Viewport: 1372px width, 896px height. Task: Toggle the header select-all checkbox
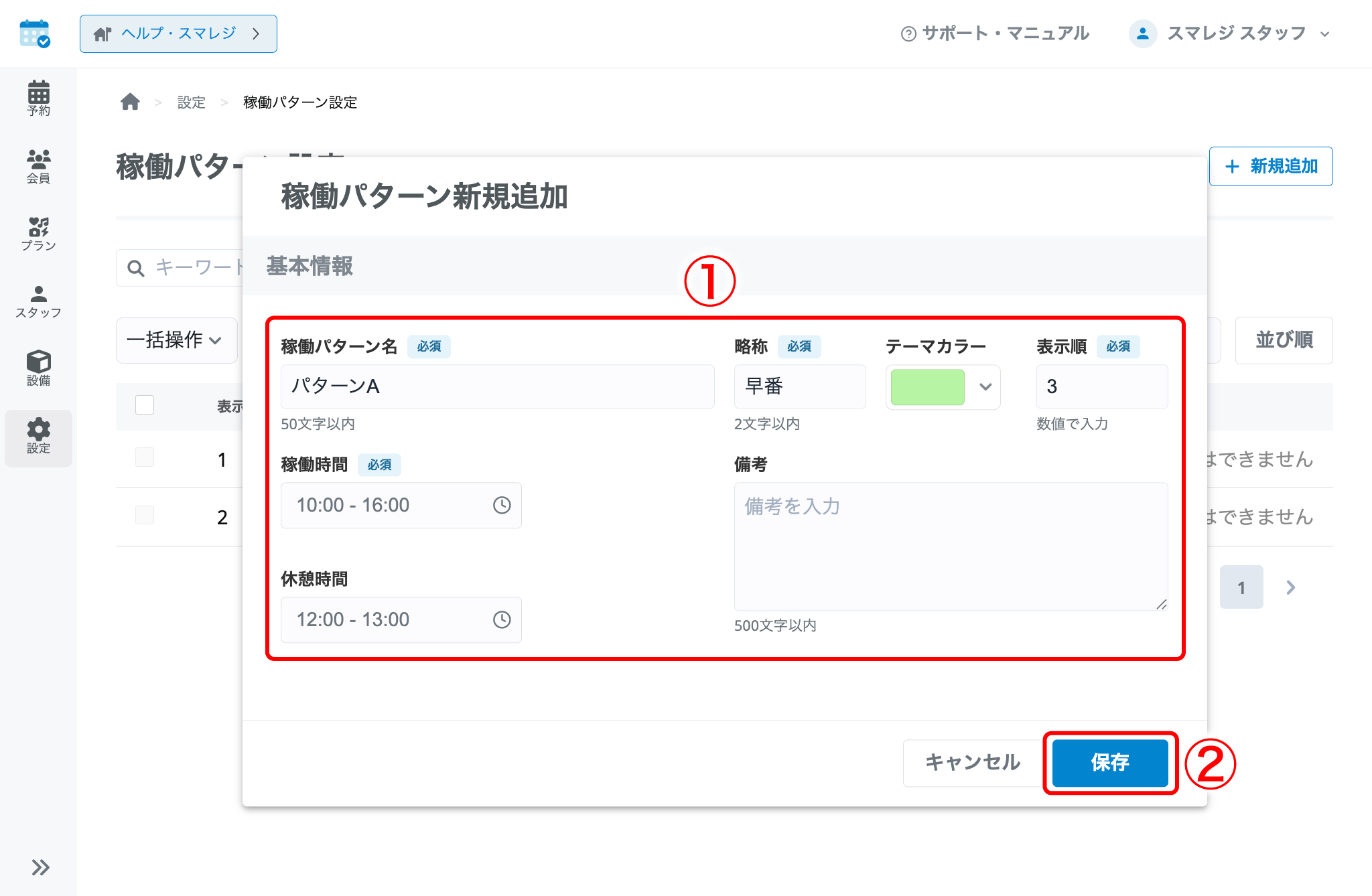(x=145, y=404)
